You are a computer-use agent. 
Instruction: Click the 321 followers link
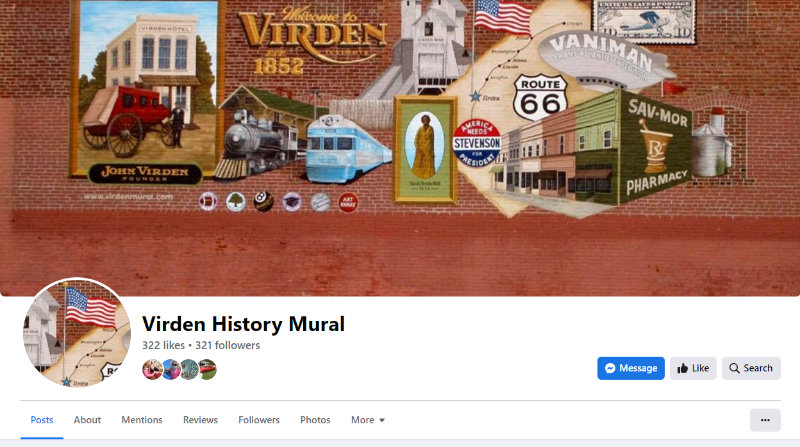pyautogui.click(x=228, y=345)
